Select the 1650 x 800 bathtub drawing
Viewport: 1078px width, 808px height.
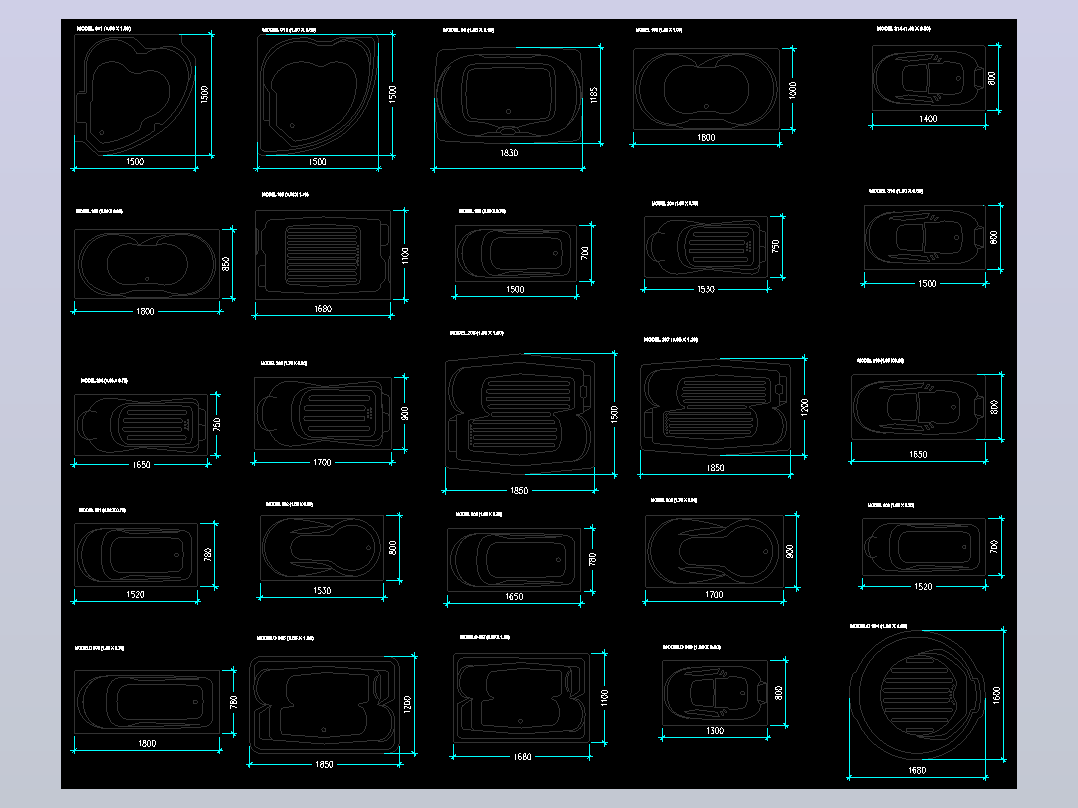pos(919,407)
